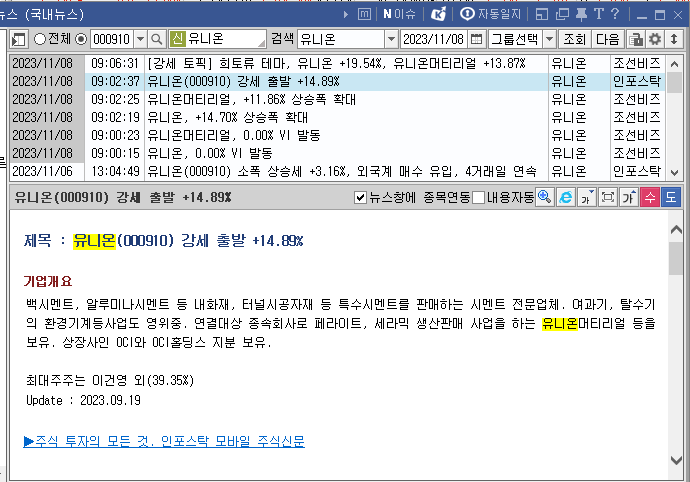This screenshot has width=690, height=482.
Task: Click the overlapping windows icon in title bar
Action: [562, 15]
